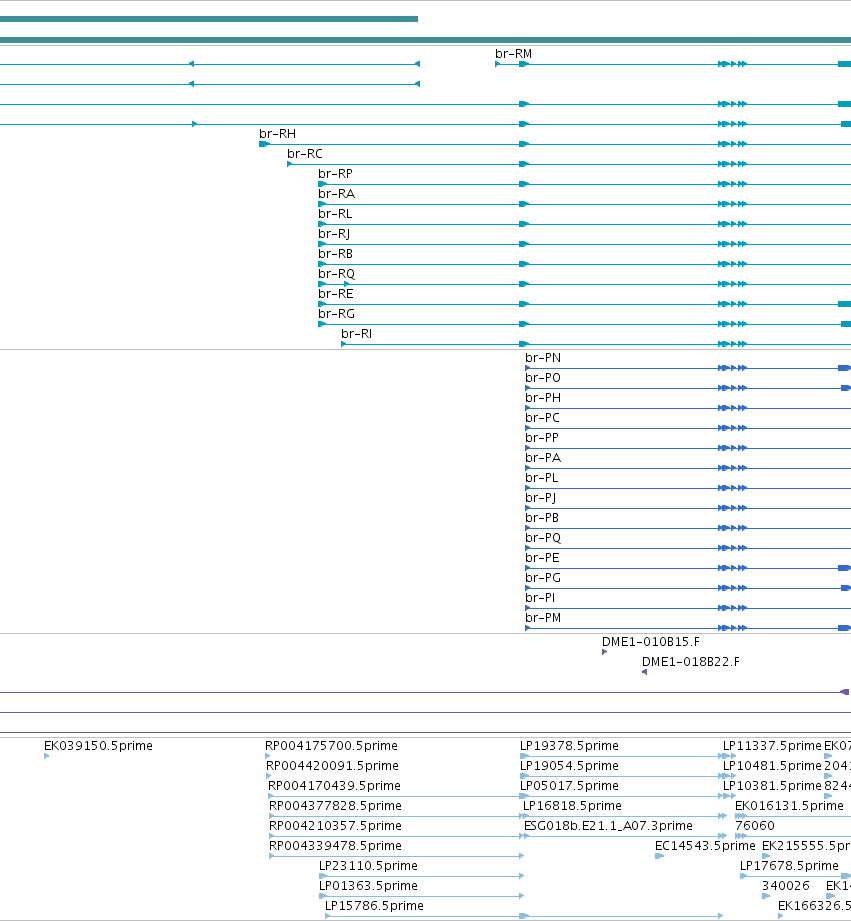
Task: Click RP004170439.5prime EST label
Action: coord(334,785)
